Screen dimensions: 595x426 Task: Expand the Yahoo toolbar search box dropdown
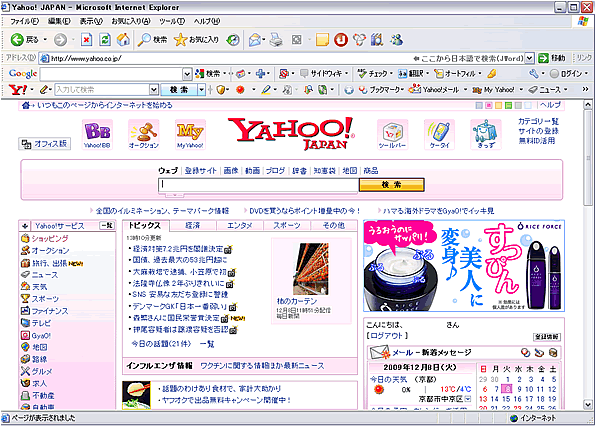[154, 90]
